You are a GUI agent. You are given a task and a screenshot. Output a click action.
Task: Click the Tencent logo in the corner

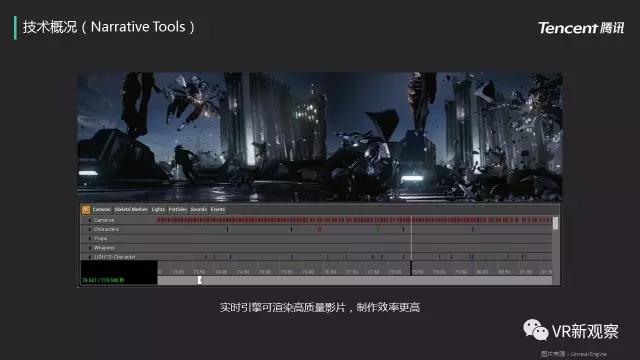click(581, 28)
